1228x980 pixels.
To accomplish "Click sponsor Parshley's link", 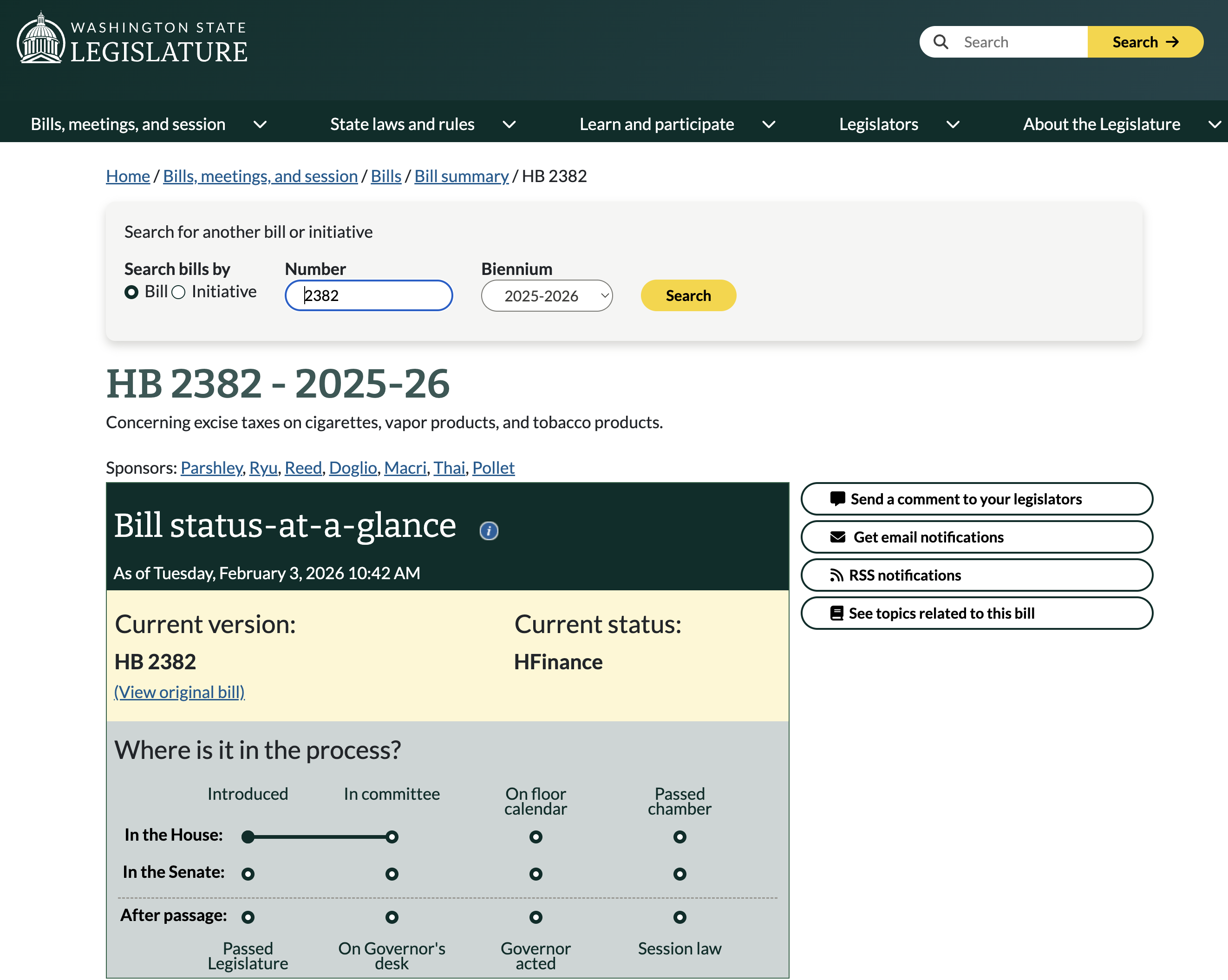I will click(x=211, y=468).
